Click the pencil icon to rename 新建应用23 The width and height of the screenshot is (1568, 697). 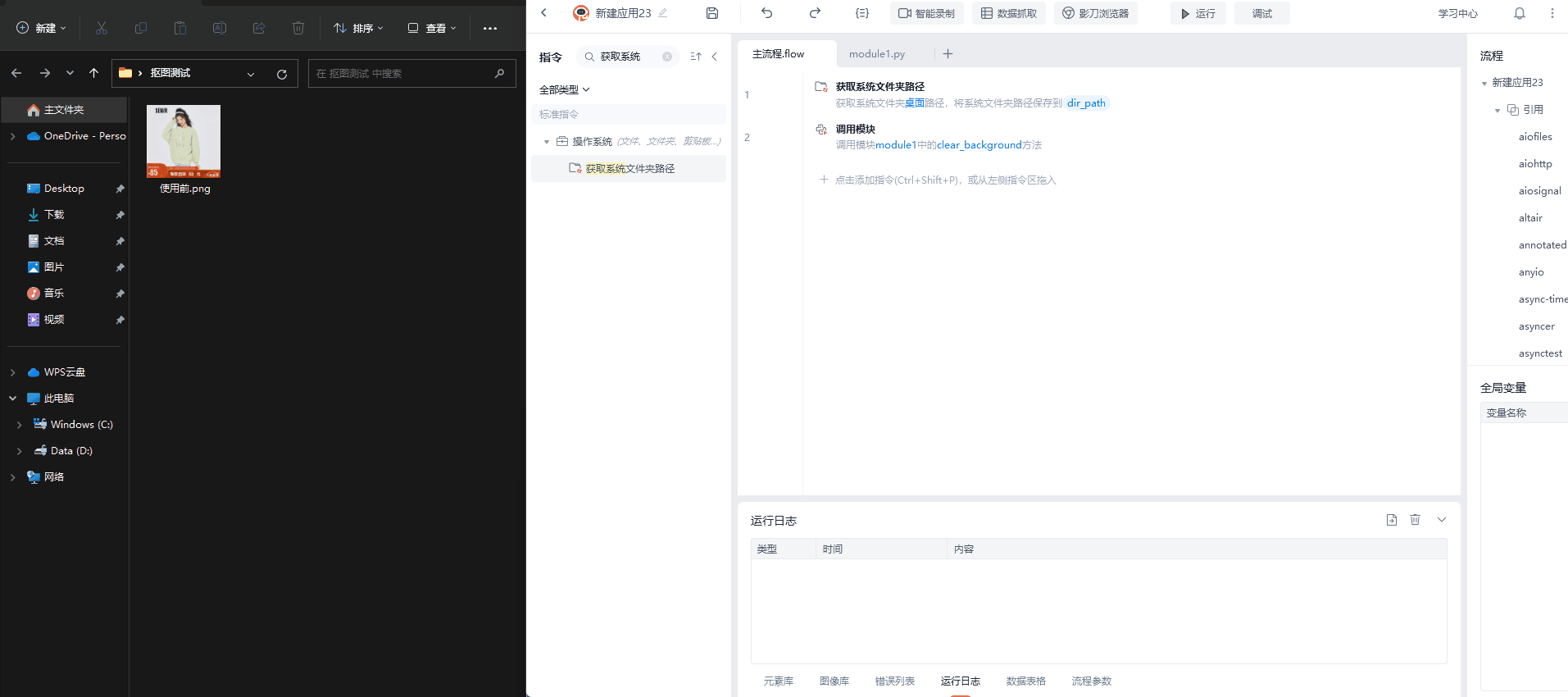point(663,13)
